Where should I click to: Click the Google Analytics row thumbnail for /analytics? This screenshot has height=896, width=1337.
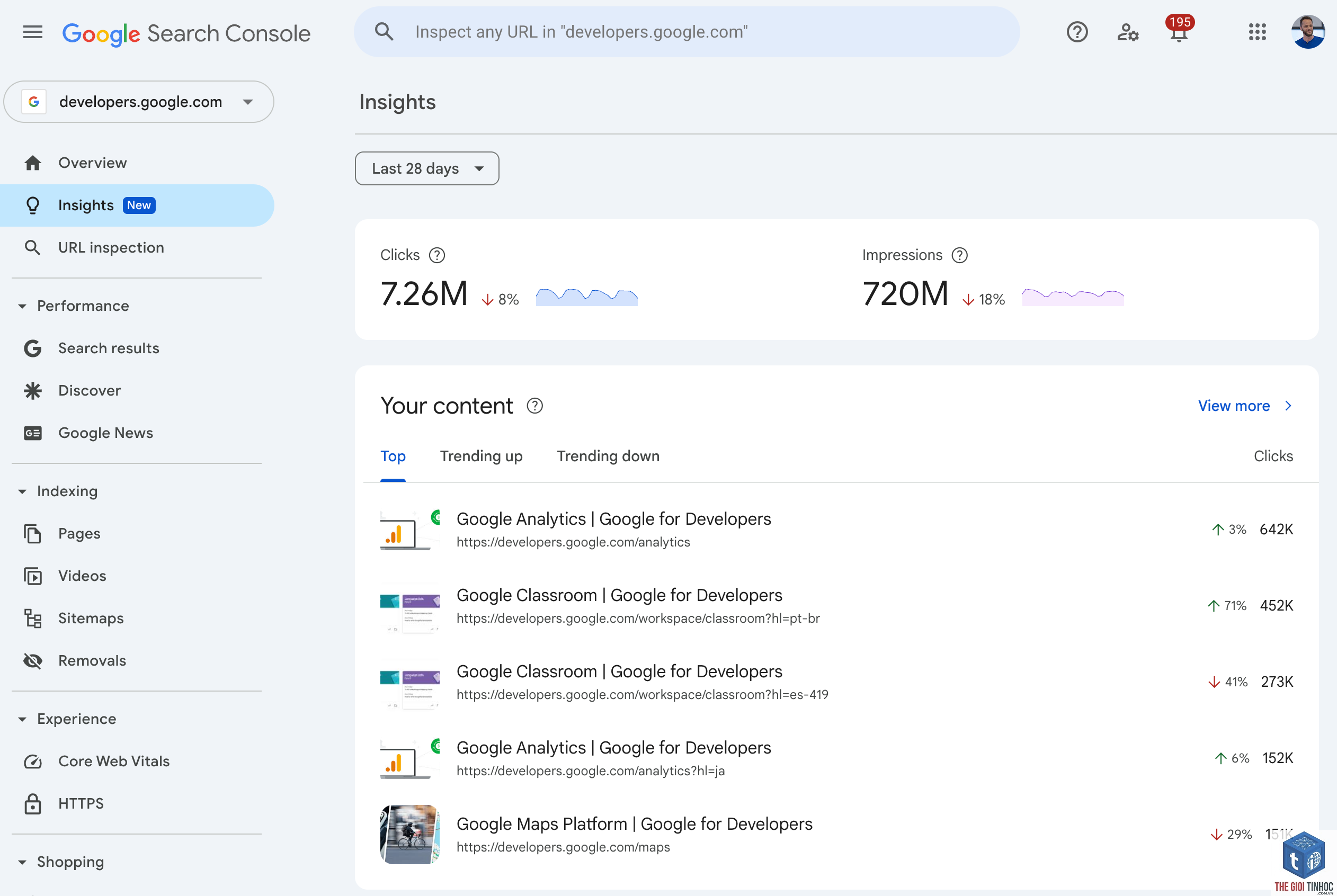[410, 530]
